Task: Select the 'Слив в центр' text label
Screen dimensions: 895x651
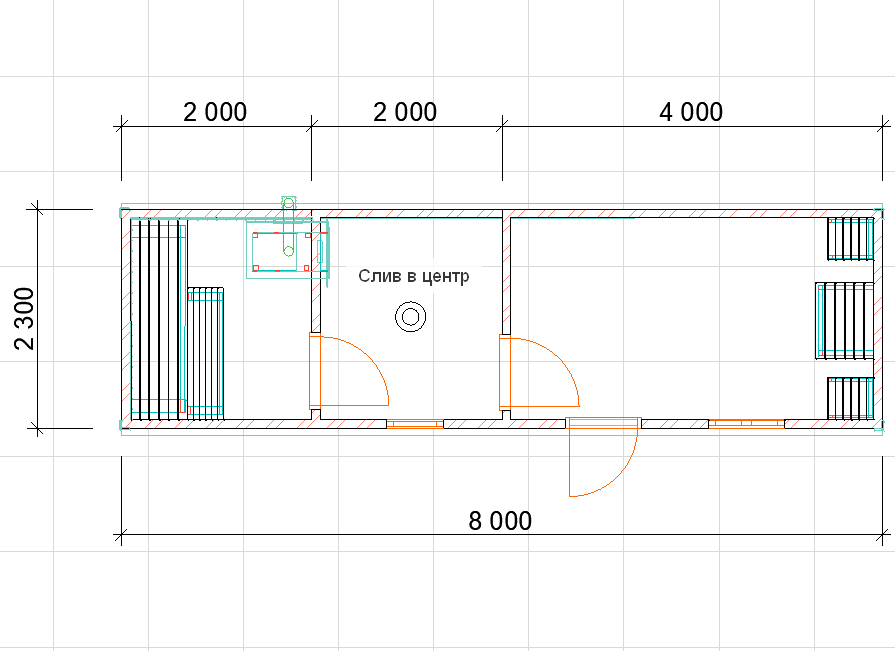Action: point(414,276)
